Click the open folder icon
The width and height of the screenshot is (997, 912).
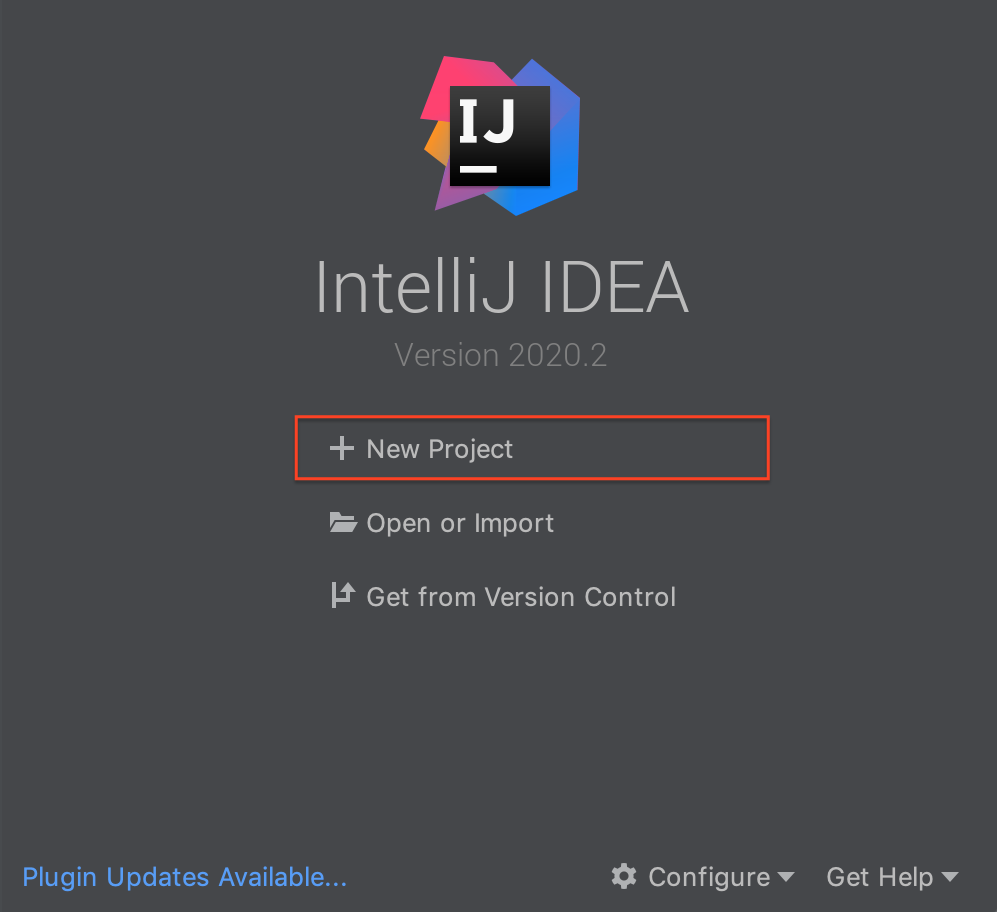tap(343, 523)
